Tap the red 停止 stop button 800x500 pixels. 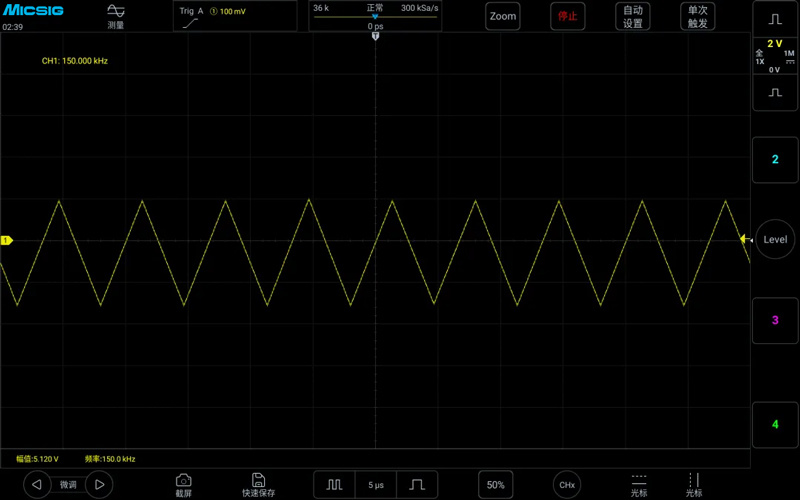567,16
